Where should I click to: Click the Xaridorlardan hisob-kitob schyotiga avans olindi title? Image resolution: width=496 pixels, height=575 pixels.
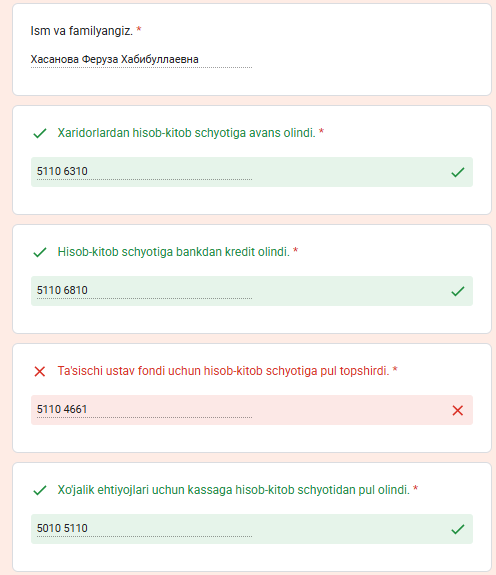187,133
